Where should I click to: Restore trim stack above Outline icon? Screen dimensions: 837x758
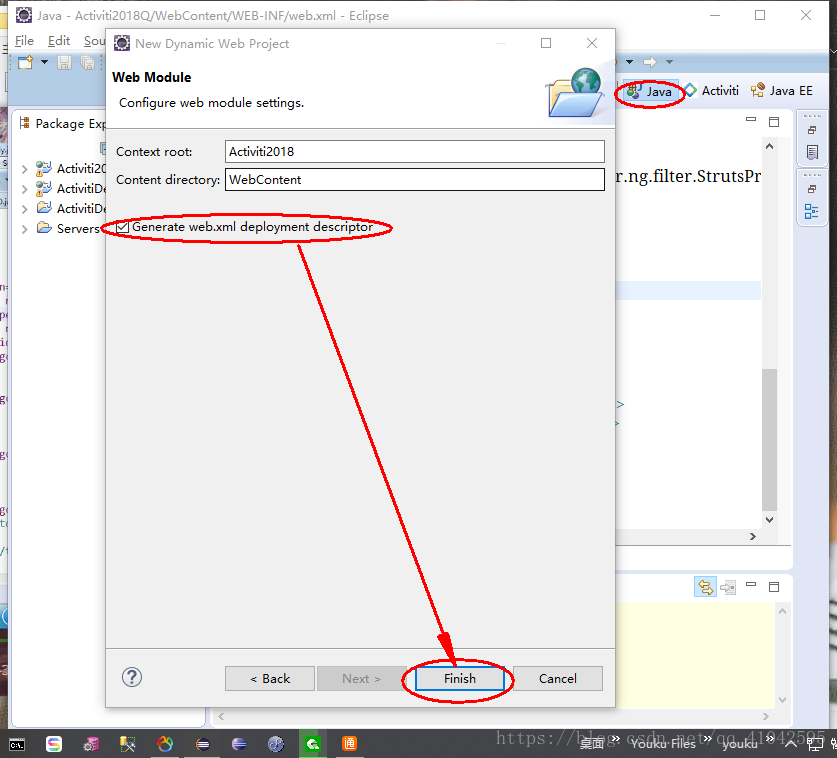tap(812, 189)
